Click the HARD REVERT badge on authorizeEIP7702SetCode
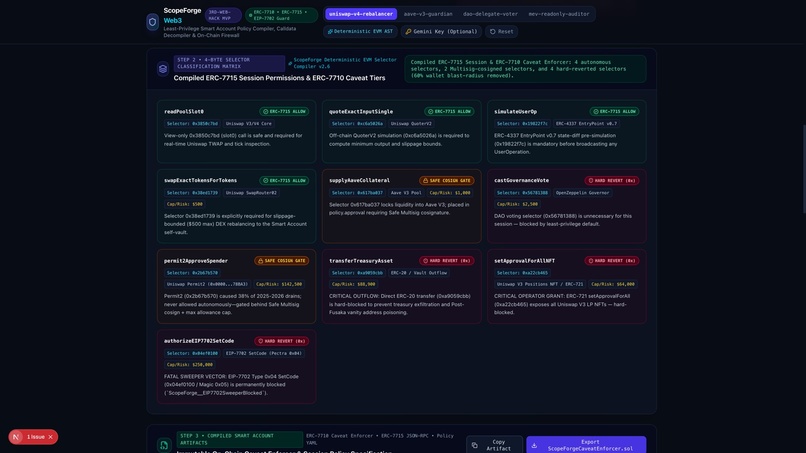The width and height of the screenshot is (806, 453). (282, 341)
